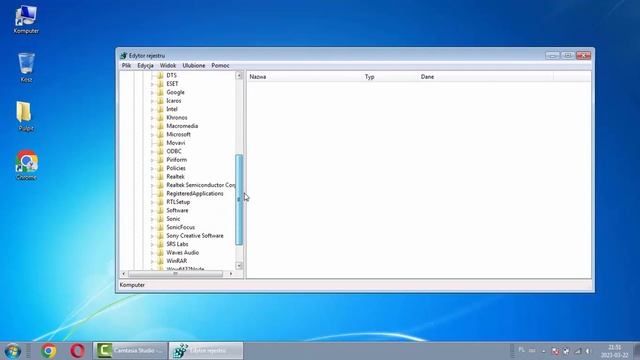
Task: Open the Widok menu
Action: [x=168, y=65]
